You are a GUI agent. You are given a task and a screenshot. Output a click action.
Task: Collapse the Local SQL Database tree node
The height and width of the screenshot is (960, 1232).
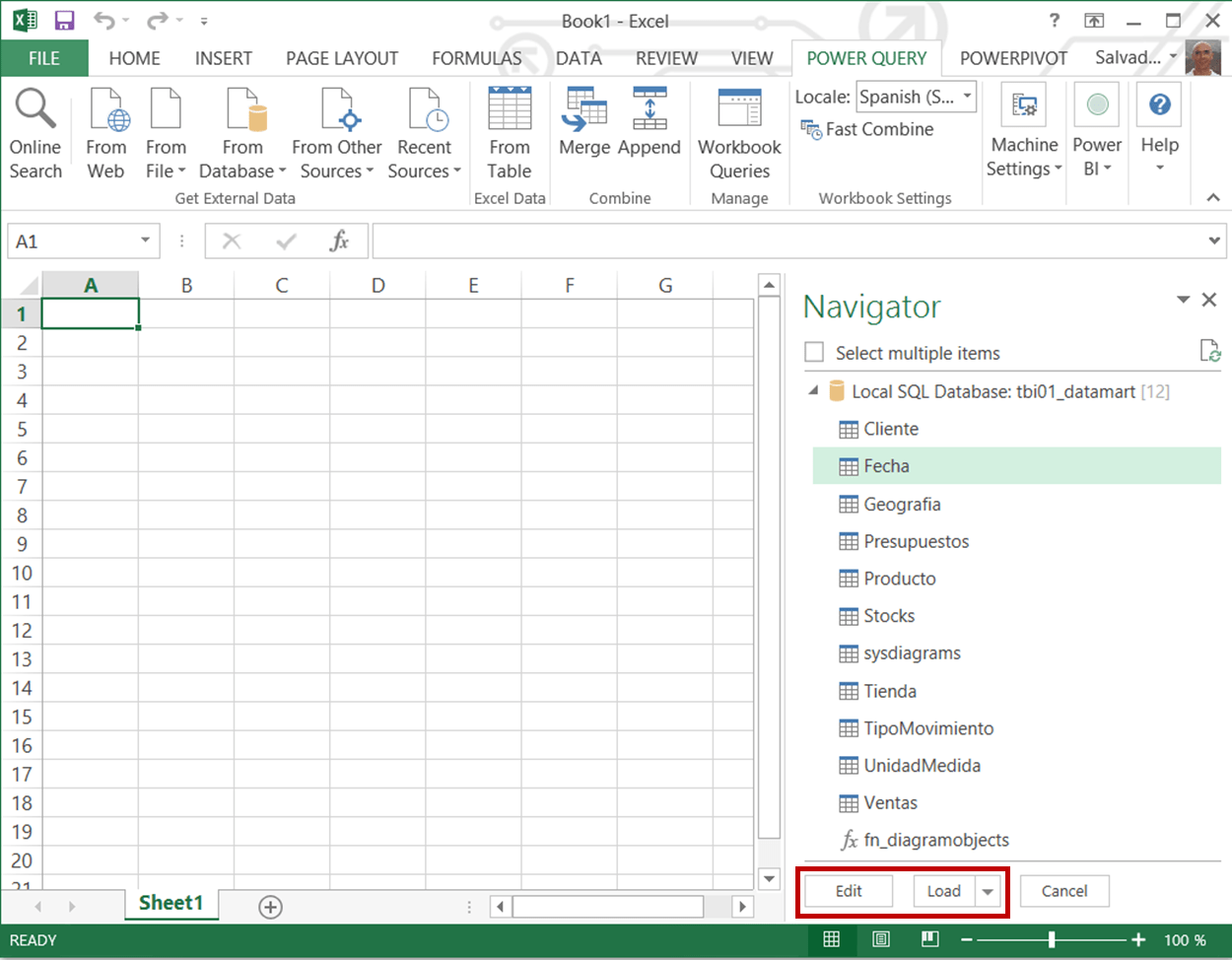point(814,391)
